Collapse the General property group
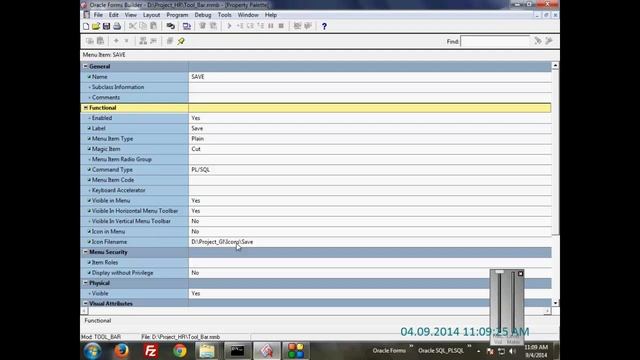This screenshot has height=360, width=640. pos(85,66)
